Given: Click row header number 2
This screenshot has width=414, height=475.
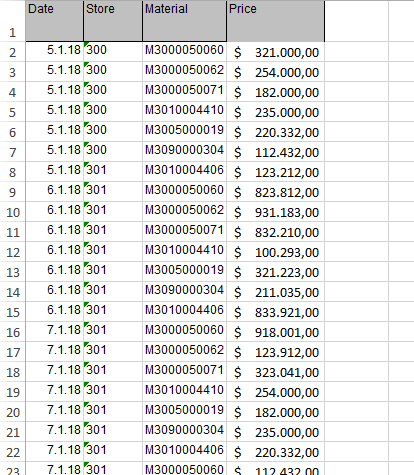Looking at the screenshot, I should (x=13, y=52).
